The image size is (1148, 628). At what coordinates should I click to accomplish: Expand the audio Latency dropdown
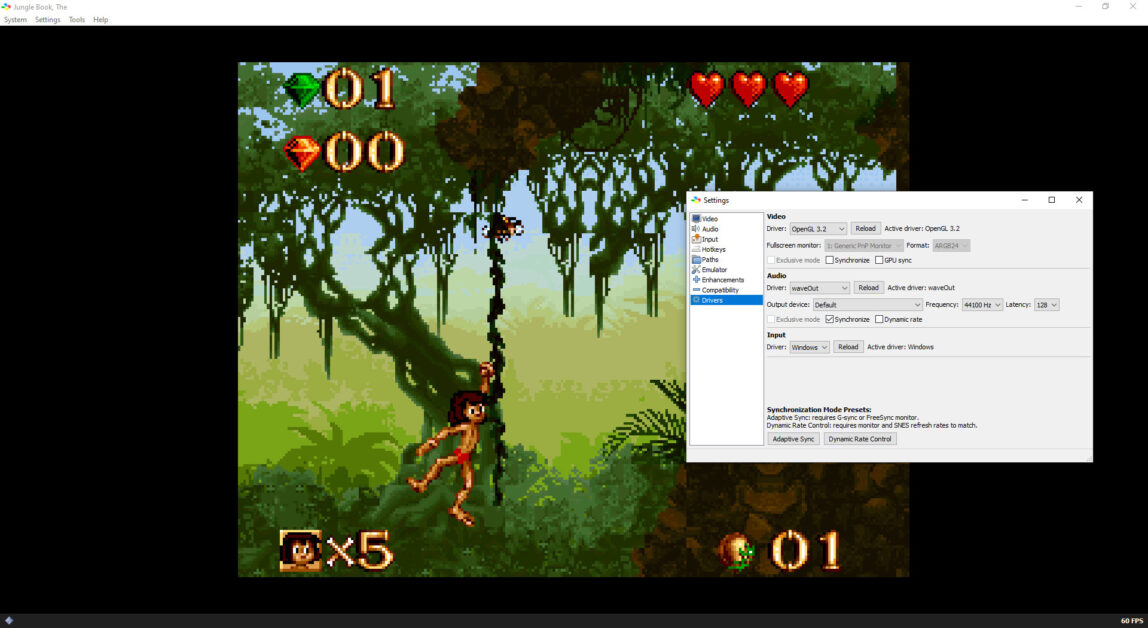(1046, 305)
